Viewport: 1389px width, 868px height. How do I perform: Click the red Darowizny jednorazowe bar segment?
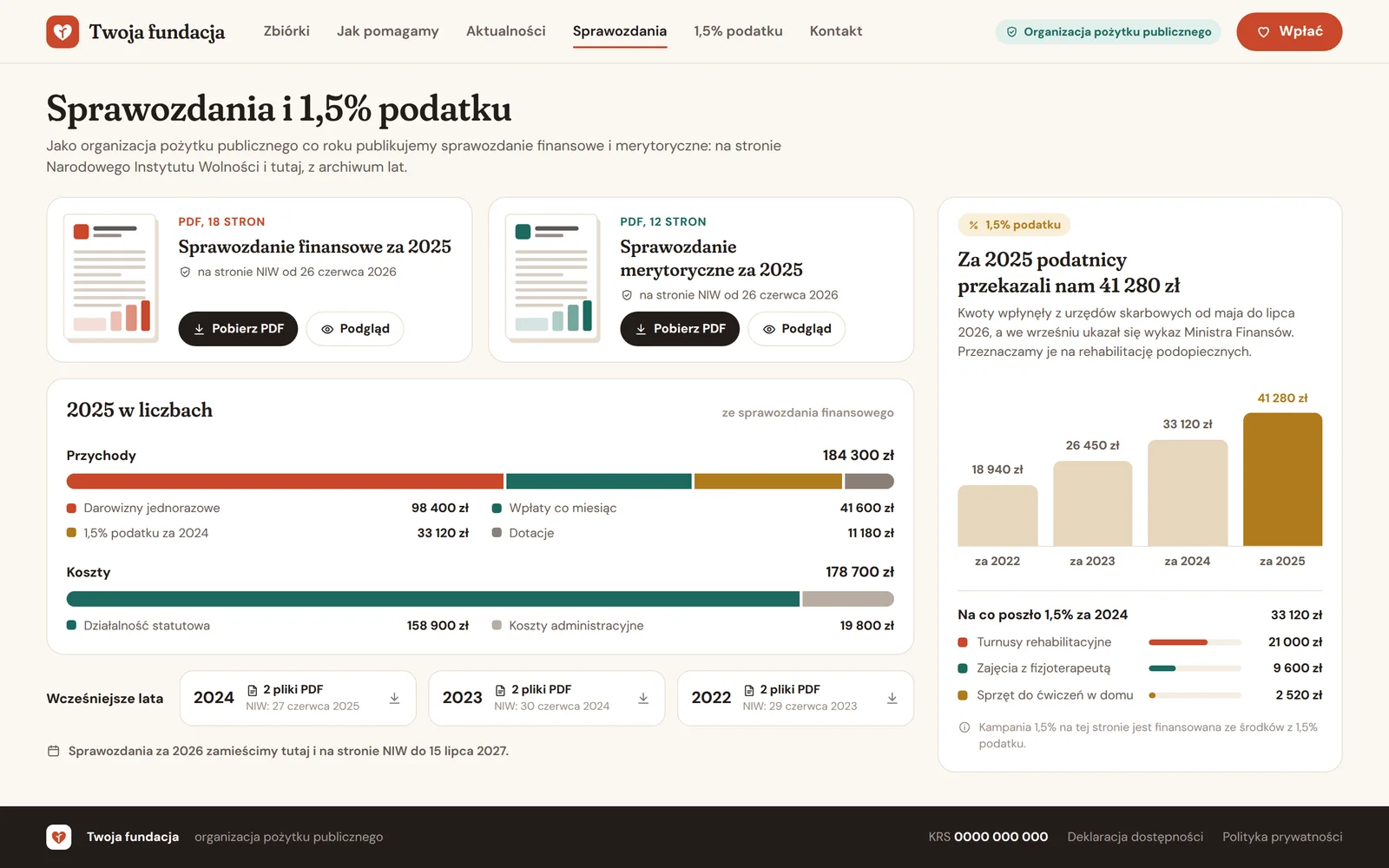pos(285,481)
